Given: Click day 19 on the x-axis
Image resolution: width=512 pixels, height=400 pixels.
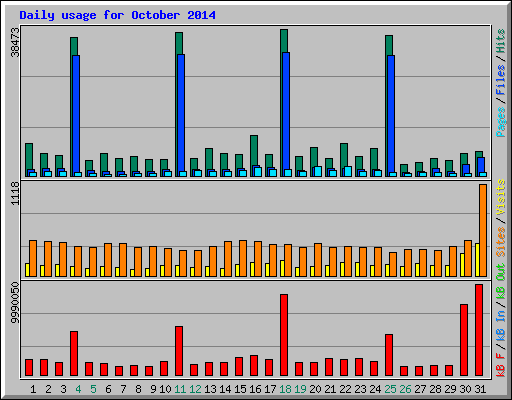Looking at the screenshot, I should (x=300, y=389).
